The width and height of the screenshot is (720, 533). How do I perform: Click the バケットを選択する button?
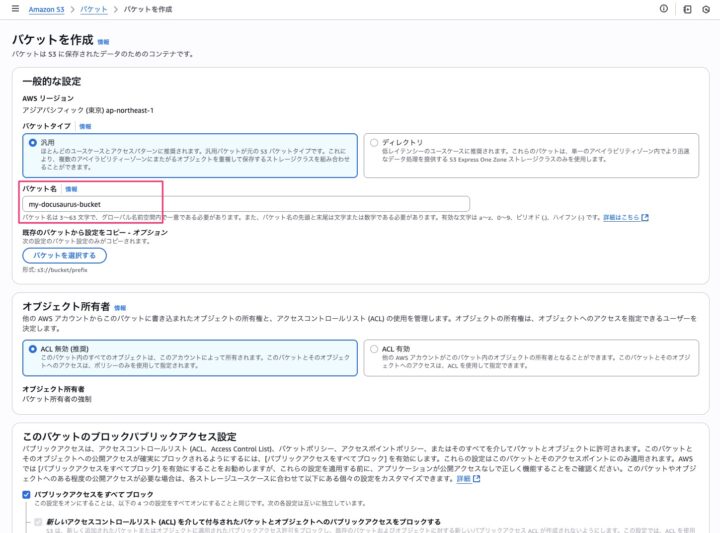point(64,255)
